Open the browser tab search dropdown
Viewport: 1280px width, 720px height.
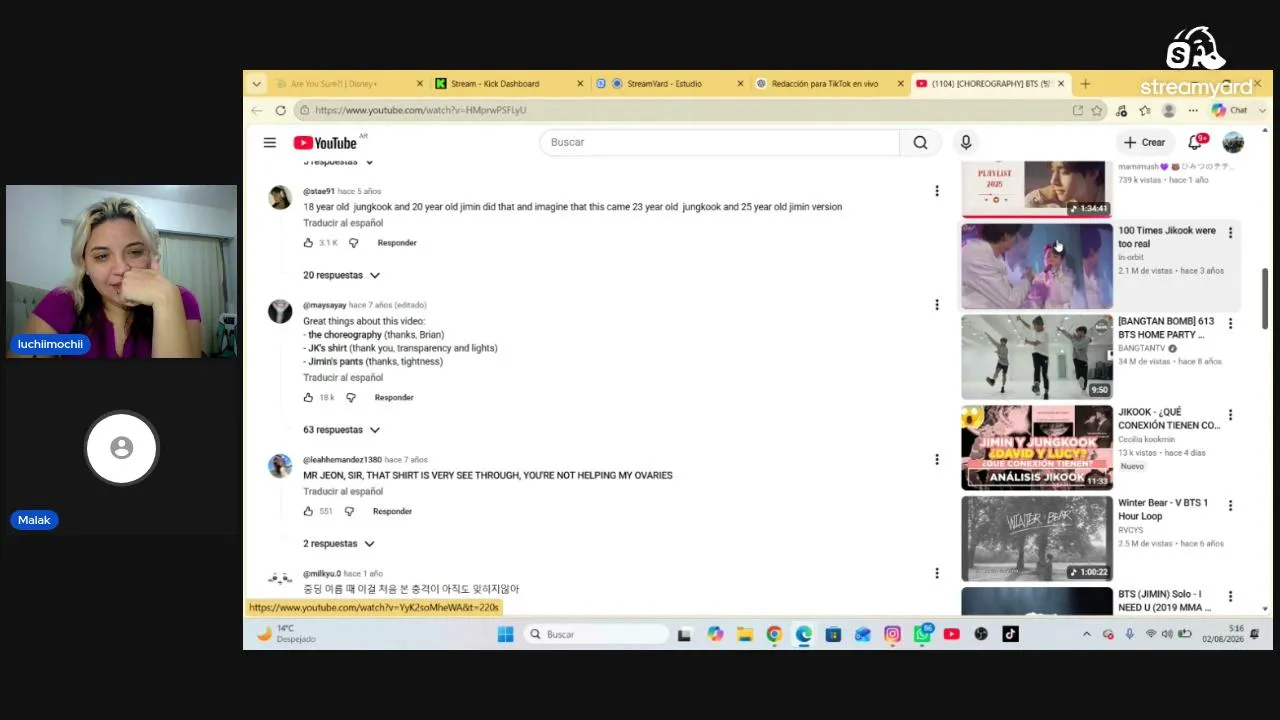[257, 84]
